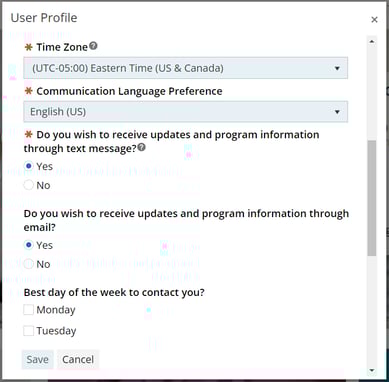Select No for email updates
Image resolution: width=389 pixels, height=382 pixels.
(29, 264)
